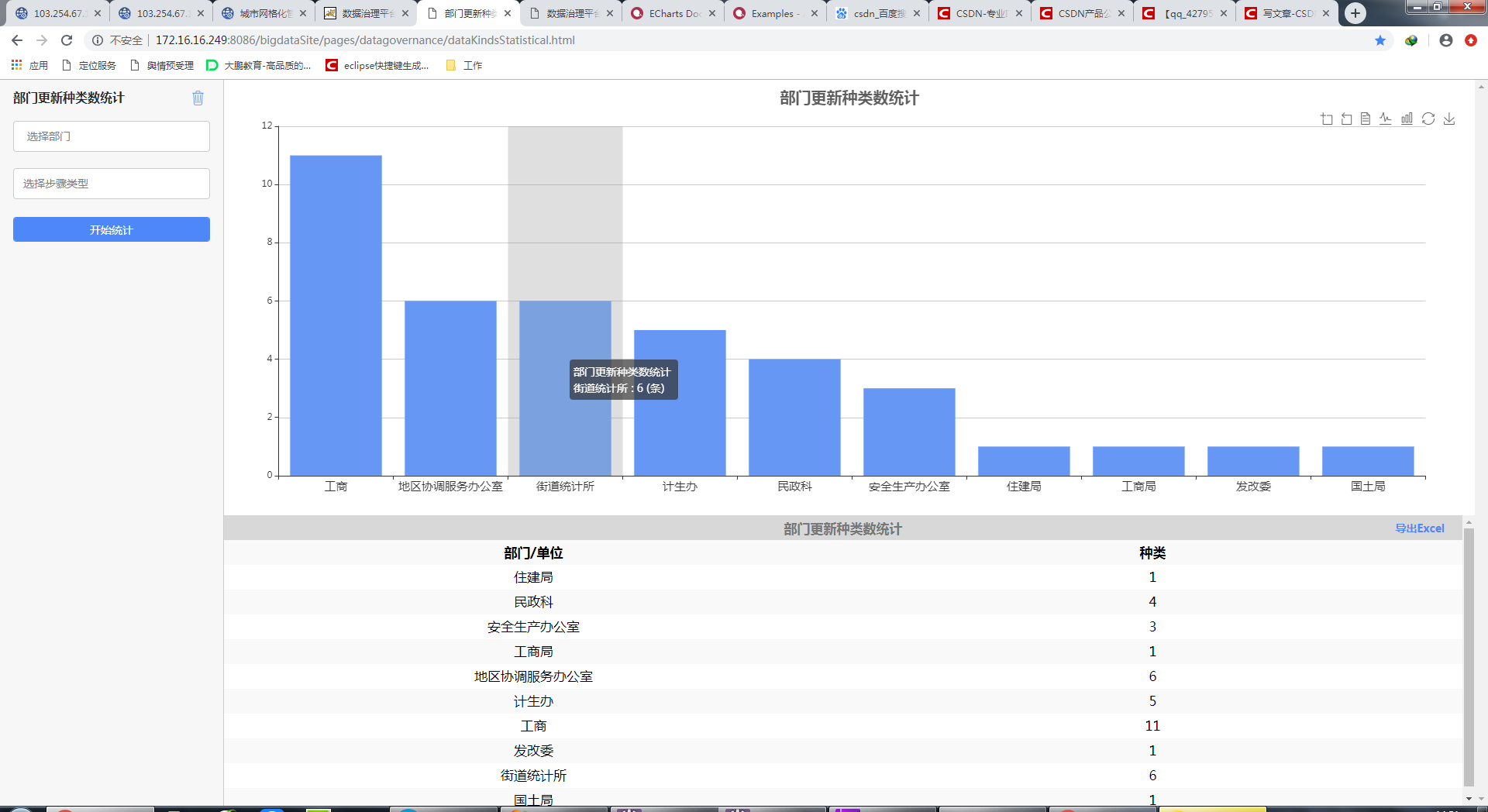The height and width of the screenshot is (812, 1488).
Task: Click the browser forward arrow
Action: pos(42,40)
